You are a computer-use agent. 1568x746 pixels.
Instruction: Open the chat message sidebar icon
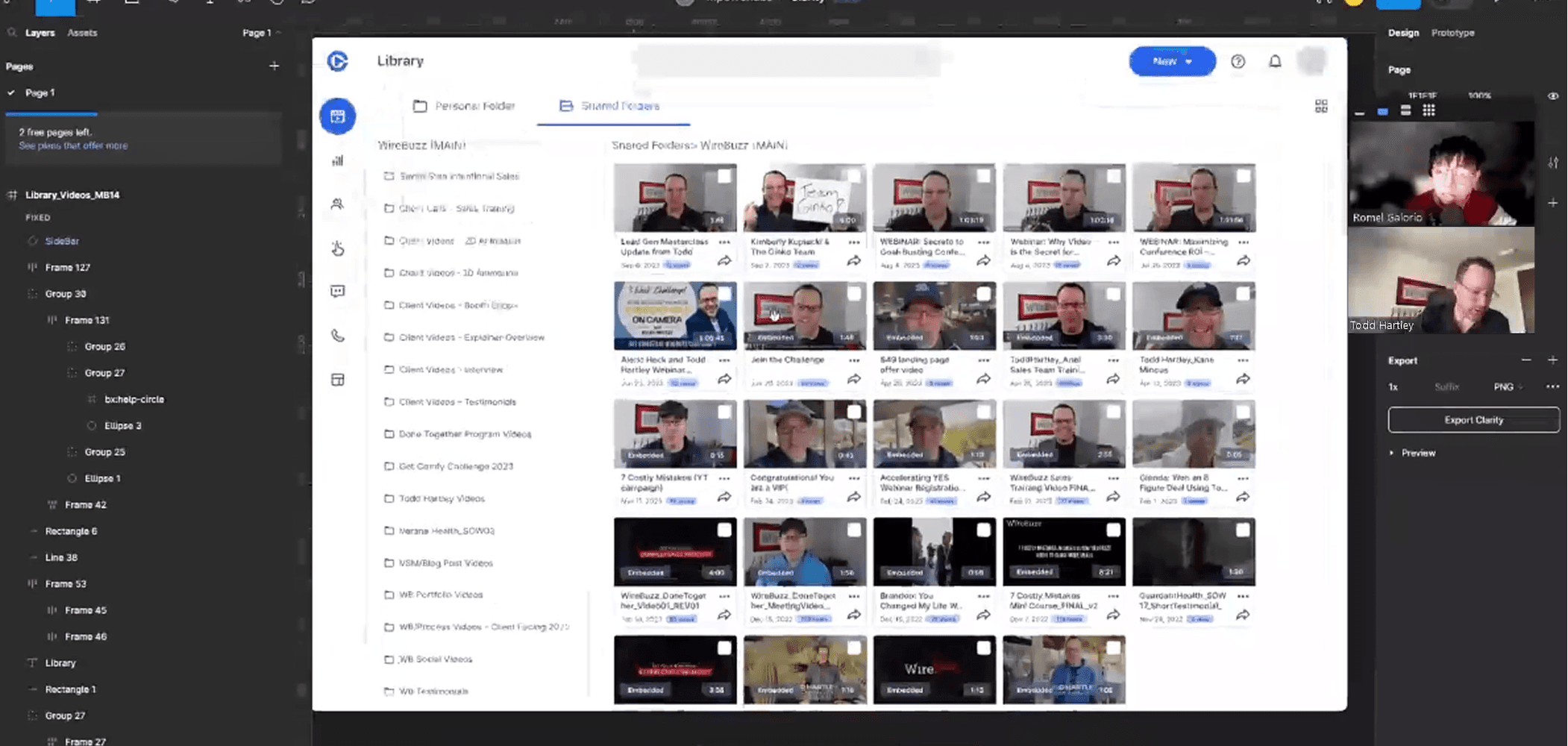pyautogui.click(x=338, y=291)
